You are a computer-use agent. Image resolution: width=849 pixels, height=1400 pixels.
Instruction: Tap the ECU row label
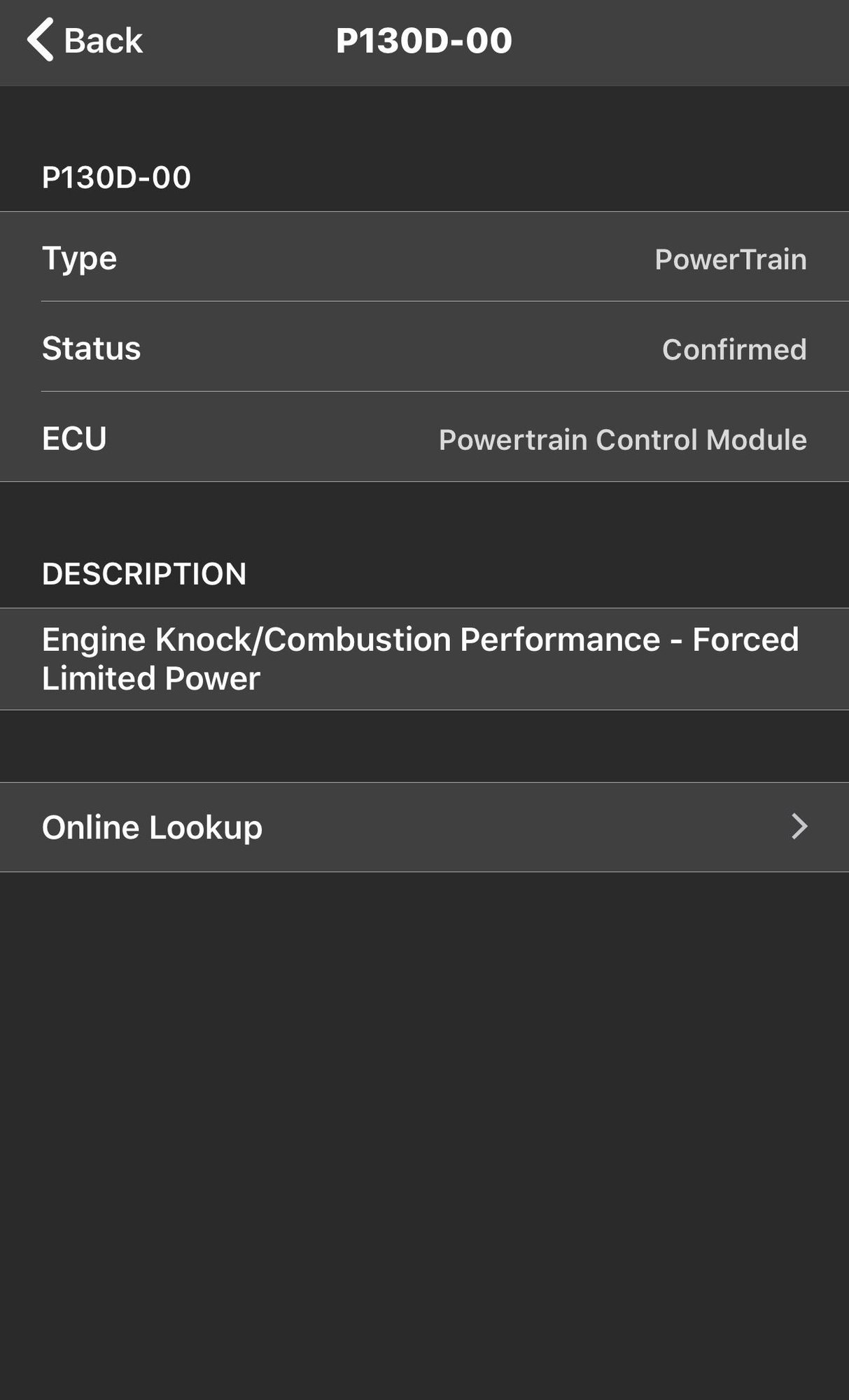click(x=74, y=439)
